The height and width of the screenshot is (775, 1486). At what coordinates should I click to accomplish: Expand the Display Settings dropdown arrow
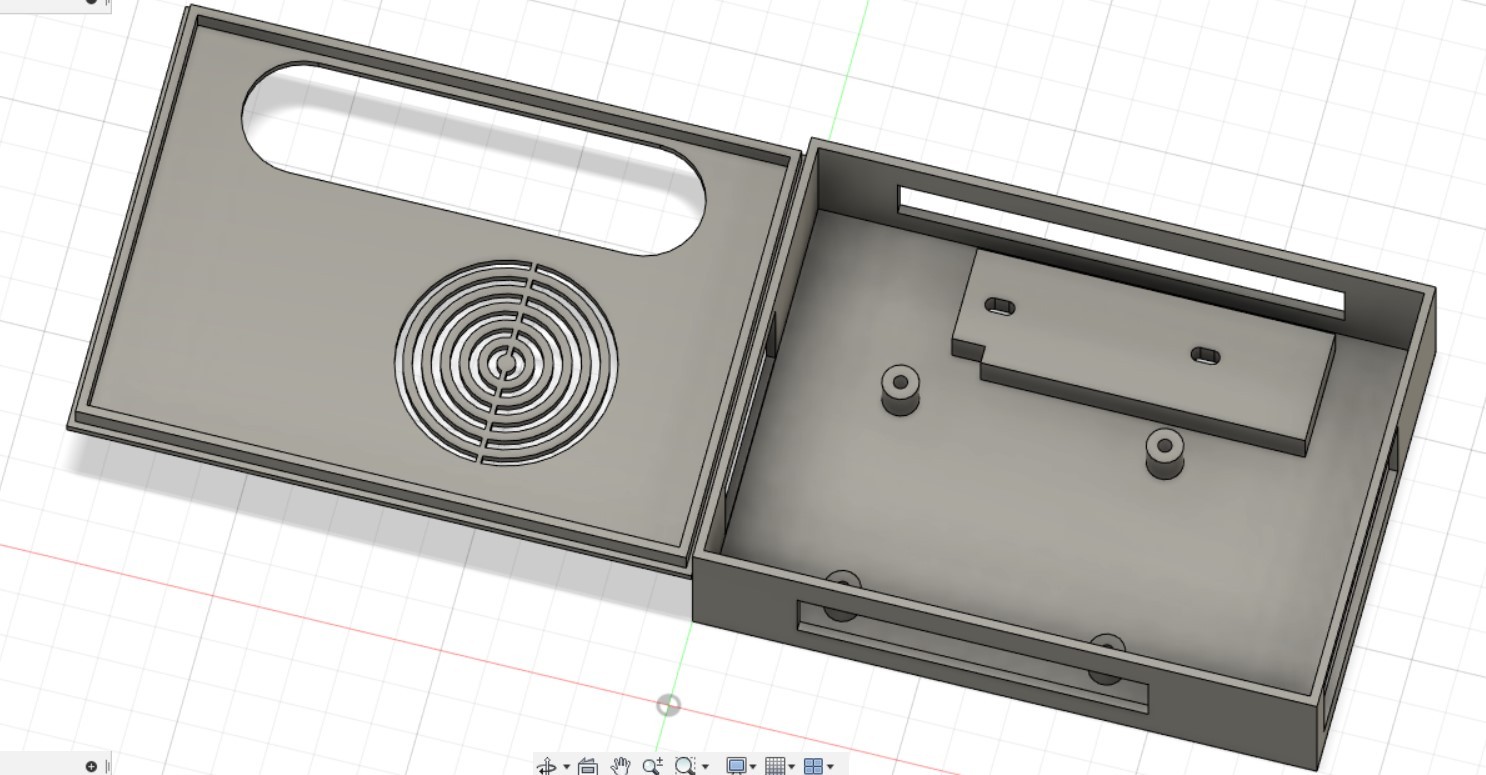click(753, 768)
